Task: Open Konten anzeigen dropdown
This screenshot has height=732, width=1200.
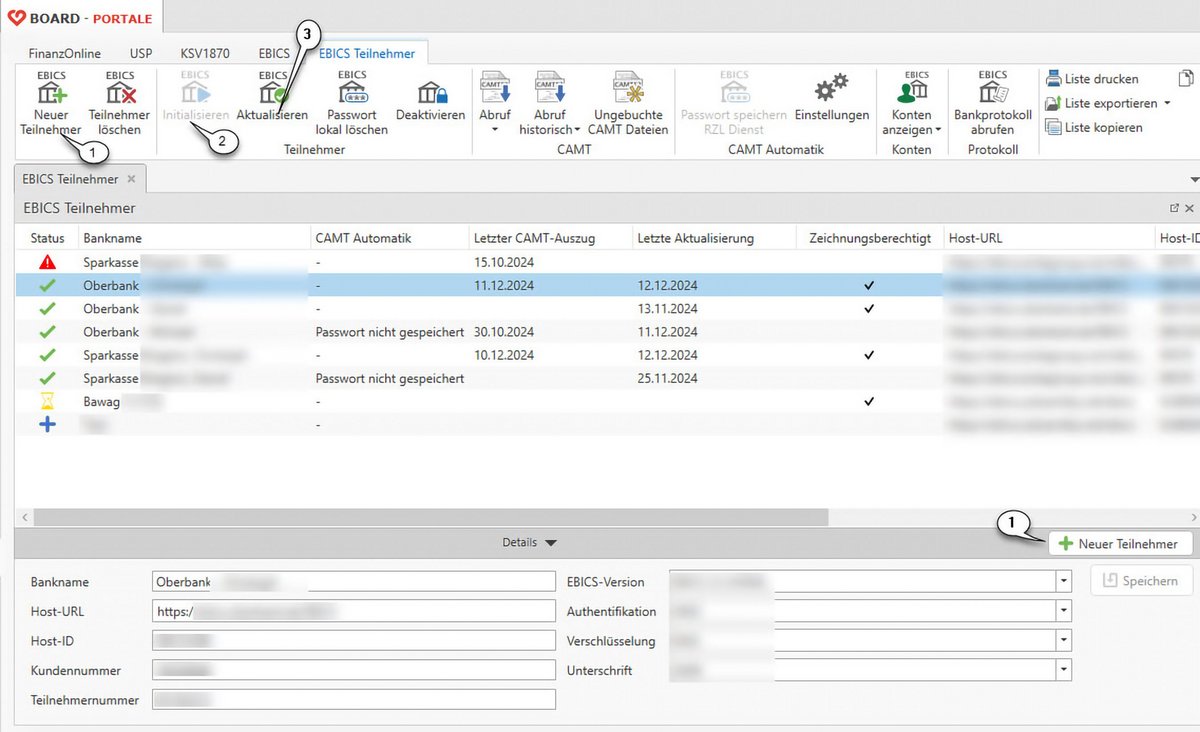Action: point(937,130)
